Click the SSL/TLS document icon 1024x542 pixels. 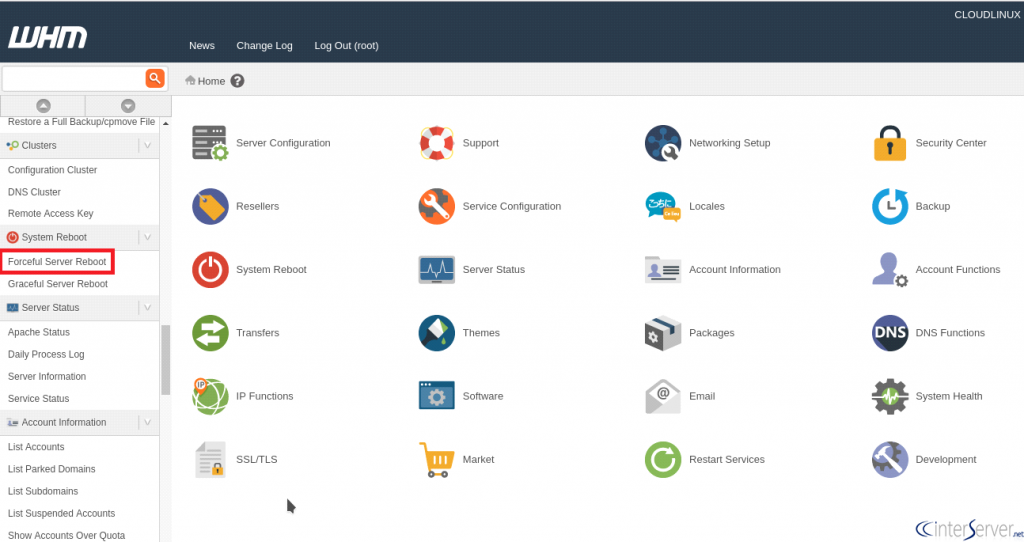point(210,460)
